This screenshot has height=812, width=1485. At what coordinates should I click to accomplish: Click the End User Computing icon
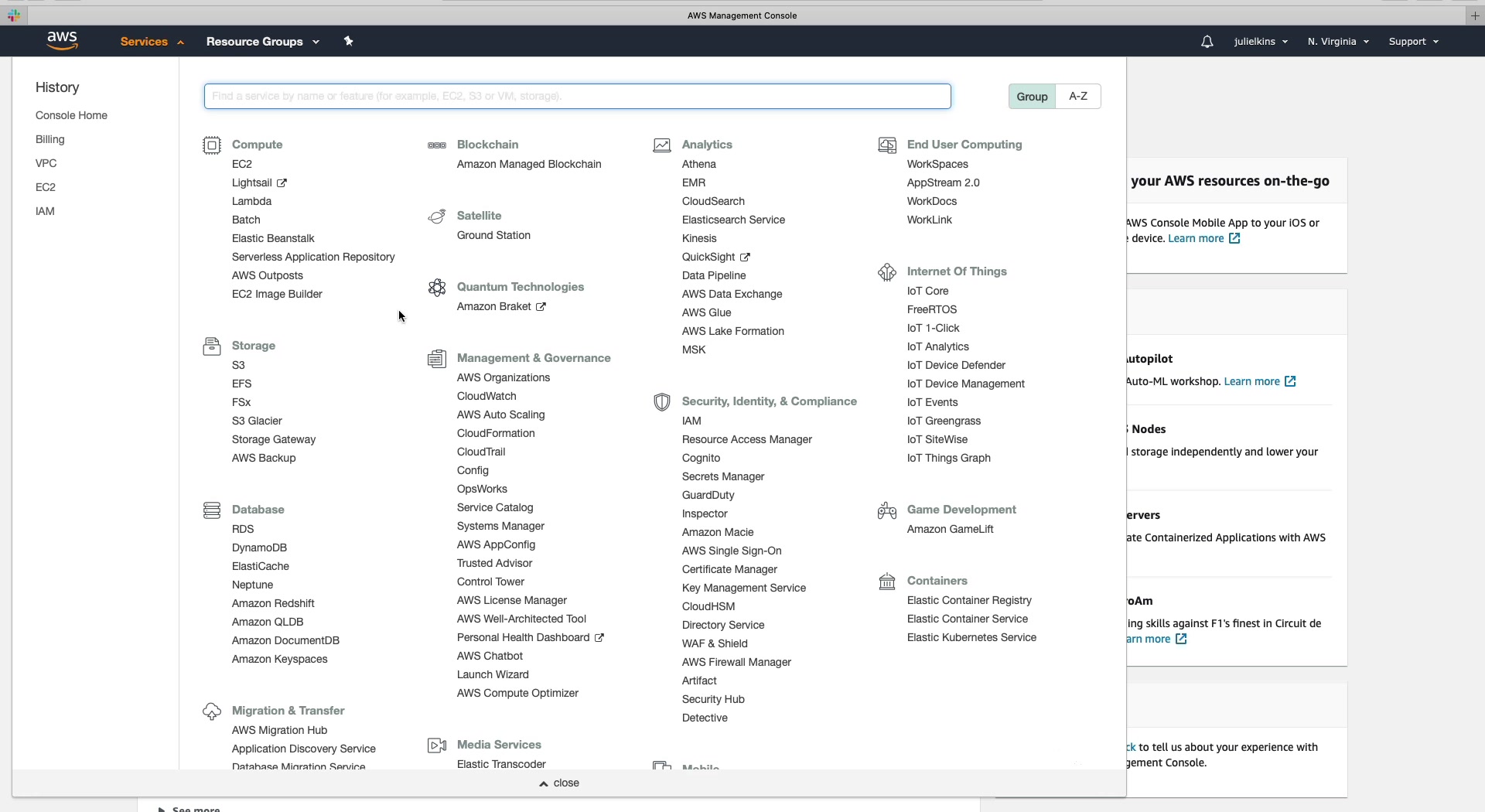pos(887,145)
